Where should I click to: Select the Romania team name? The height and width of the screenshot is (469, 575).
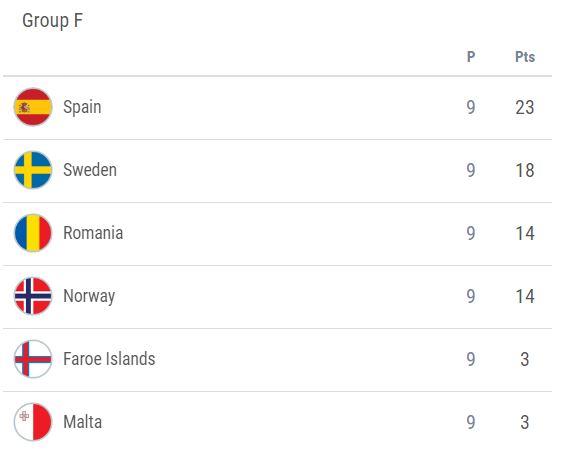tap(93, 233)
